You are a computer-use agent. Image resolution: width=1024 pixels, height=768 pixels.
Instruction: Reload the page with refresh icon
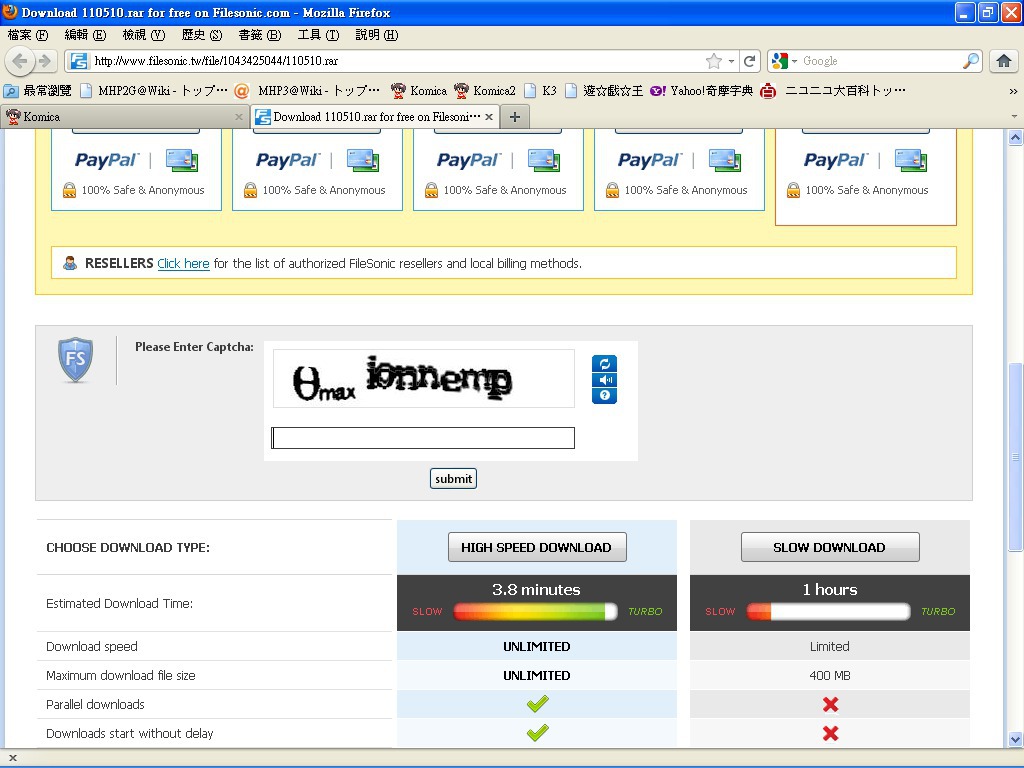(749, 61)
